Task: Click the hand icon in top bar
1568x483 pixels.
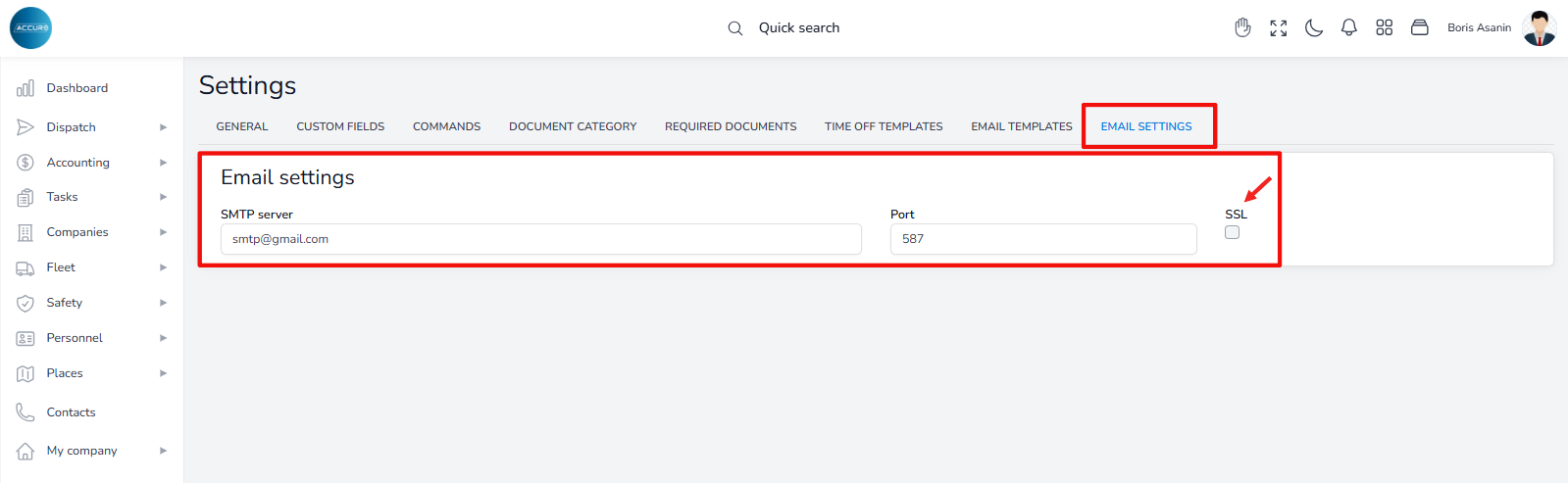Action: (x=1242, y=27)
